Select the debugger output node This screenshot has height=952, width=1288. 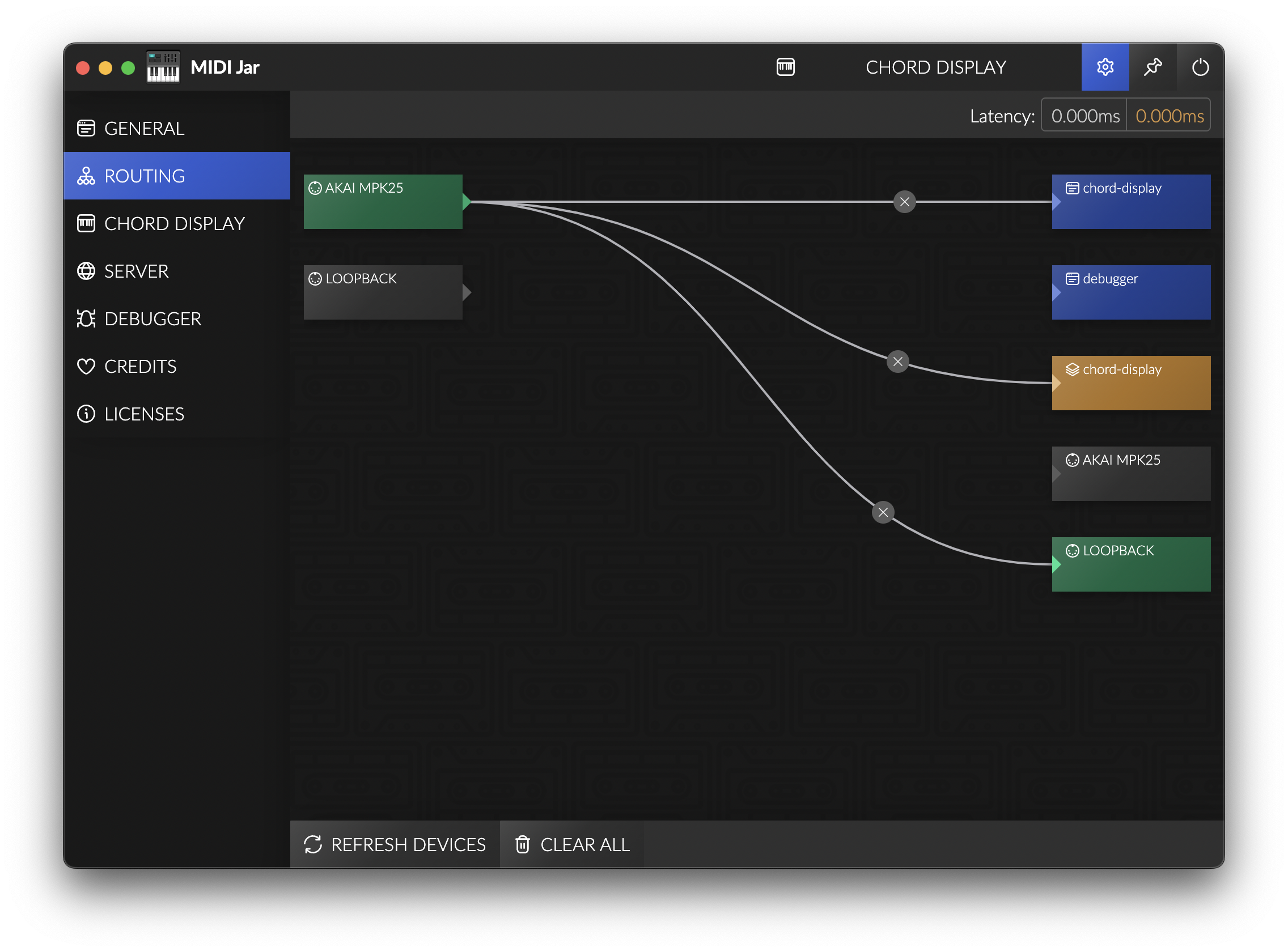point(1130,292)
